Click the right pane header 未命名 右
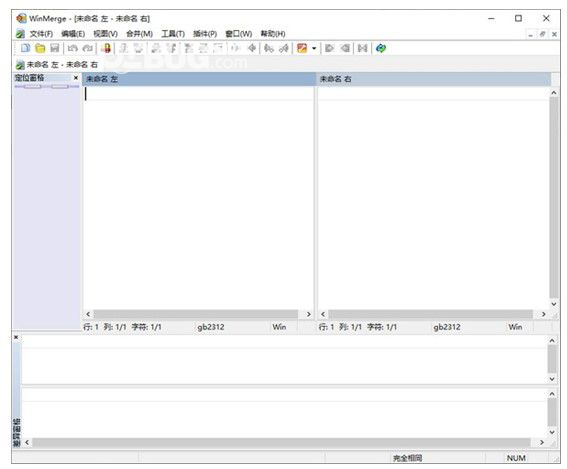Image resolution: width=567 pixels, height=469 pixels. [x=434, y=79]
